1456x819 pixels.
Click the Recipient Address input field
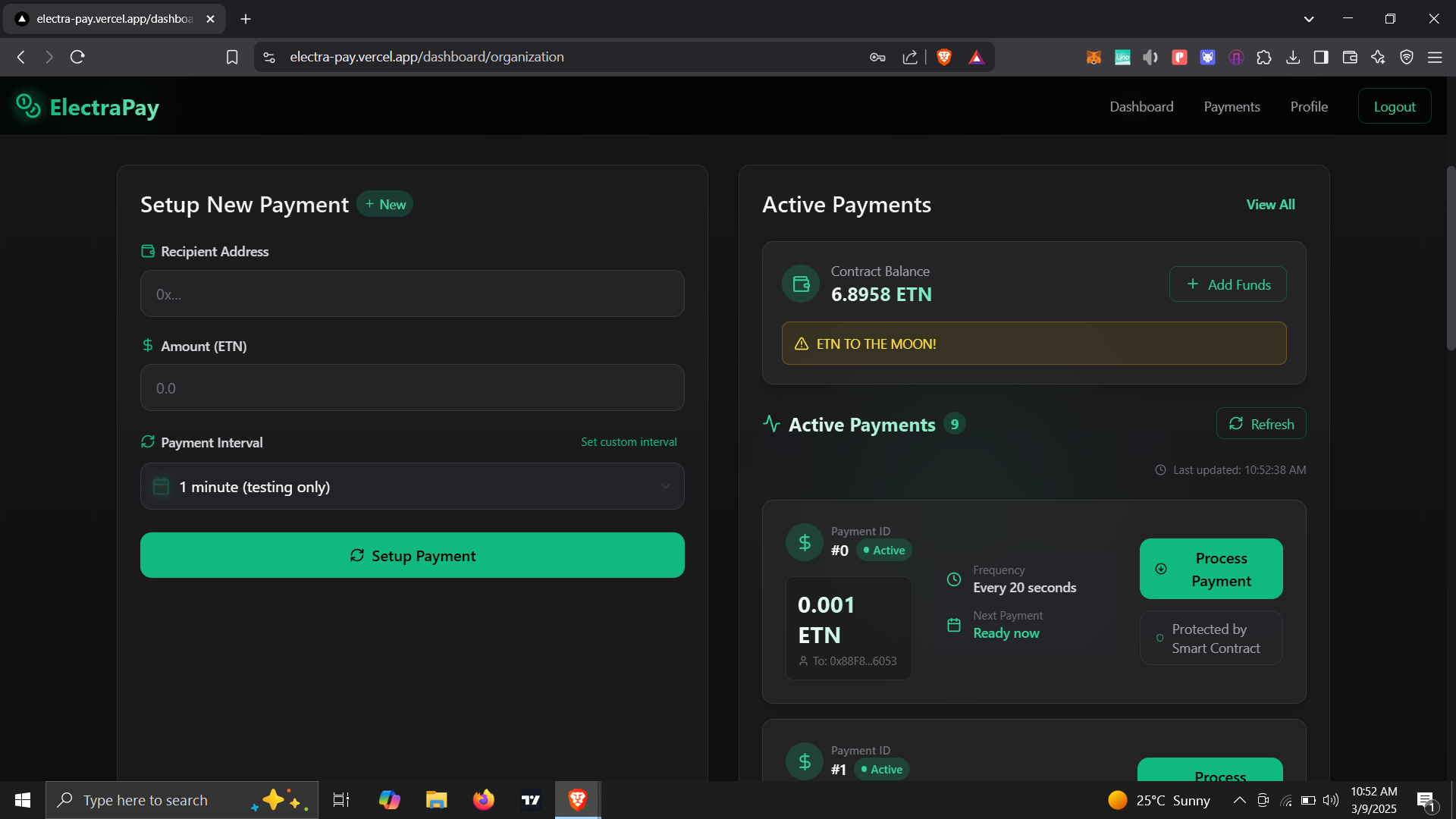(412, 294)
